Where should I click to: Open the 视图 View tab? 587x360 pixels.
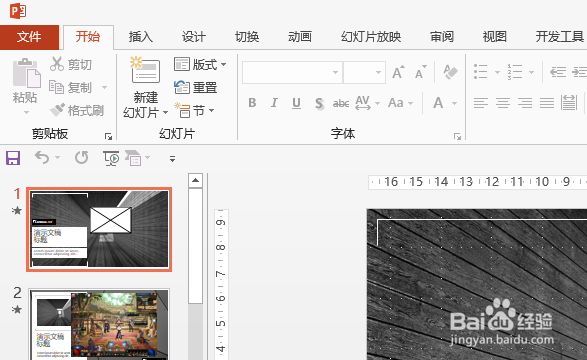[495, 37]
